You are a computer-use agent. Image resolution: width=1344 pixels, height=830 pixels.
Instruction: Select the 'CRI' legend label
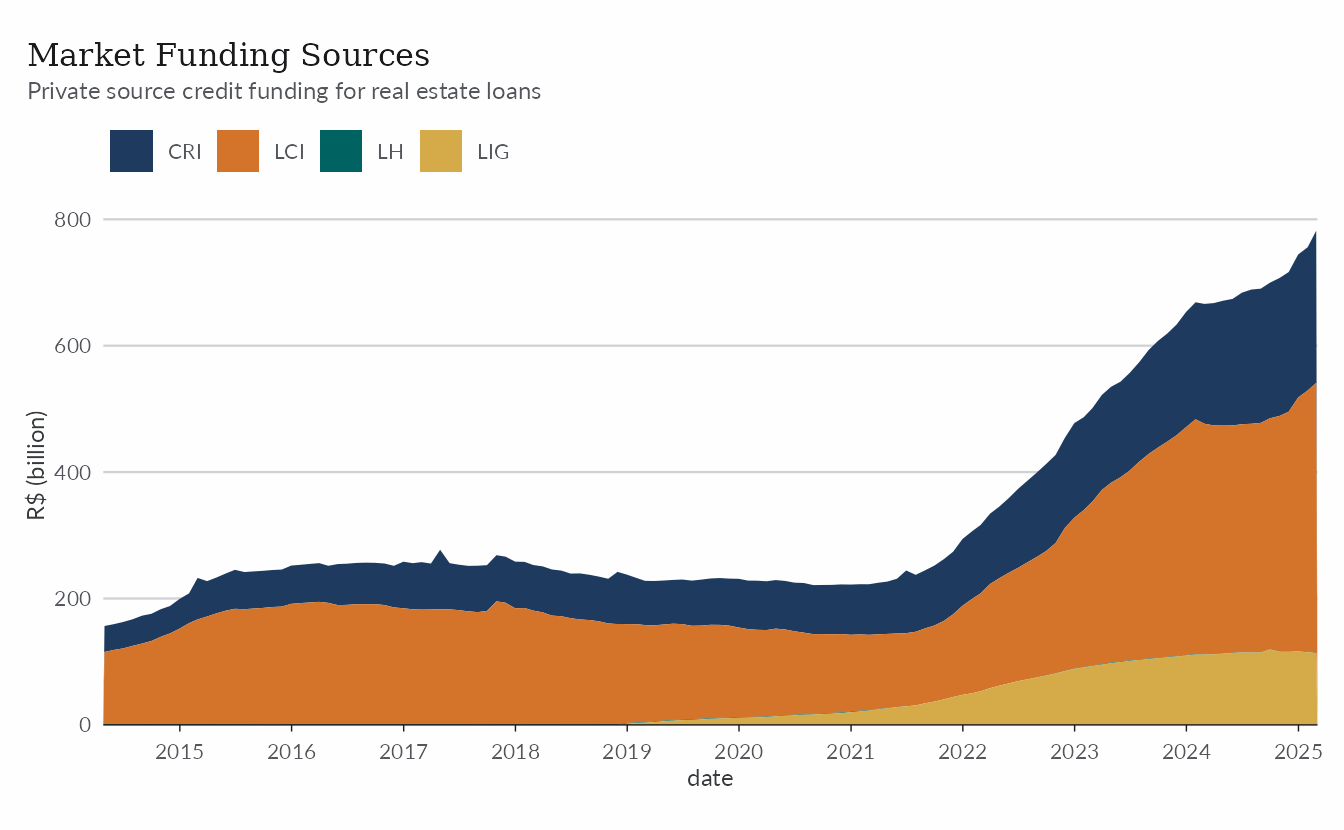click(185, 152)
